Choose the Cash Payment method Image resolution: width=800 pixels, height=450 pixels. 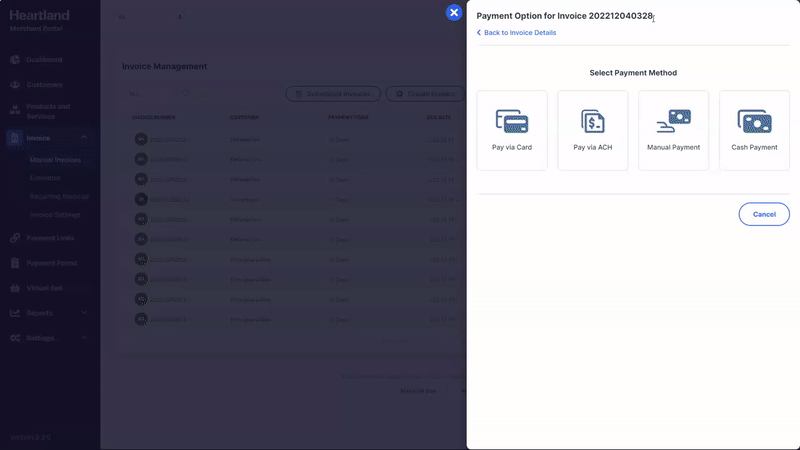coord(754,130)
